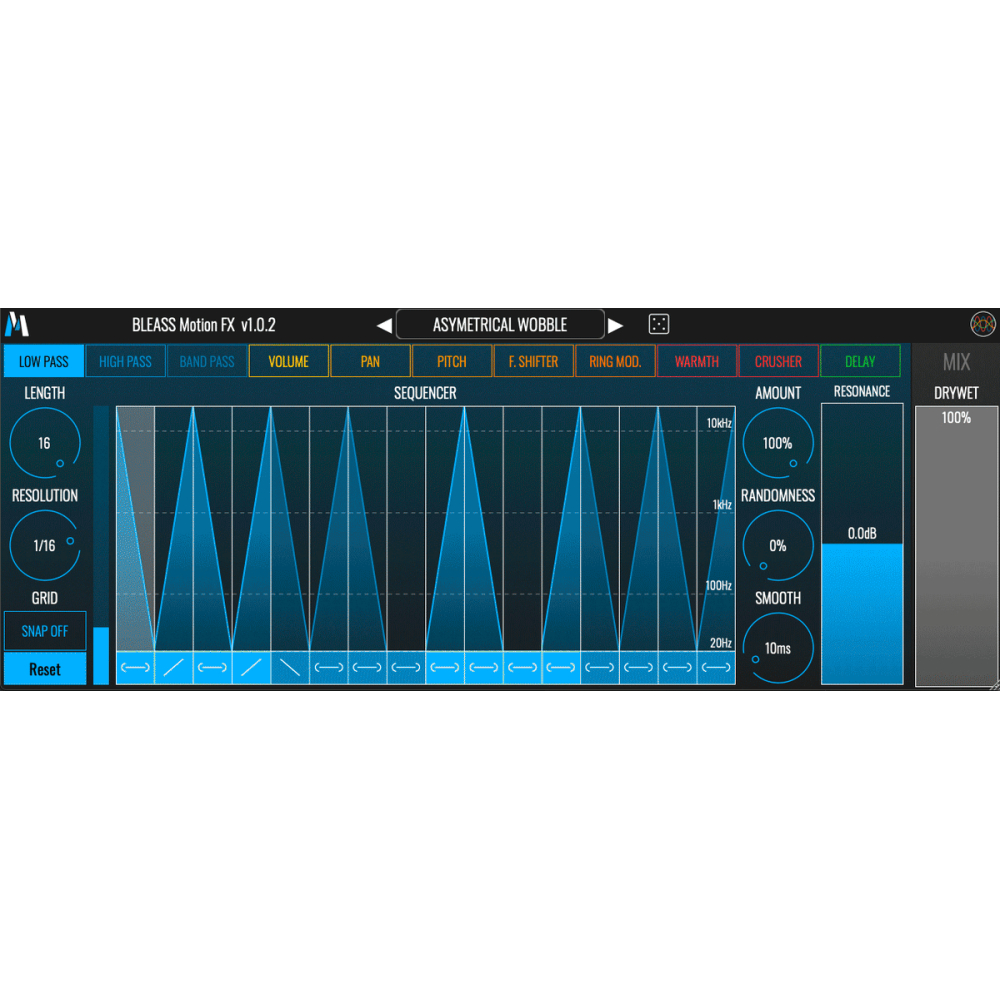The image size is (1000, 1000).
Task: Enable the CRUSHER effect
Action: (778, 362)
